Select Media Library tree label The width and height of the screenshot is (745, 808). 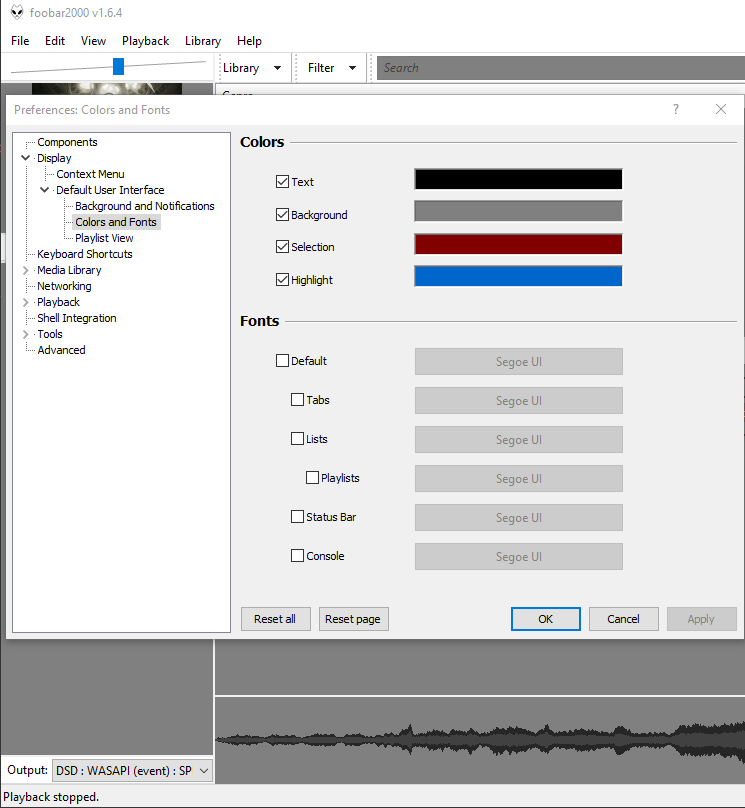70,270
